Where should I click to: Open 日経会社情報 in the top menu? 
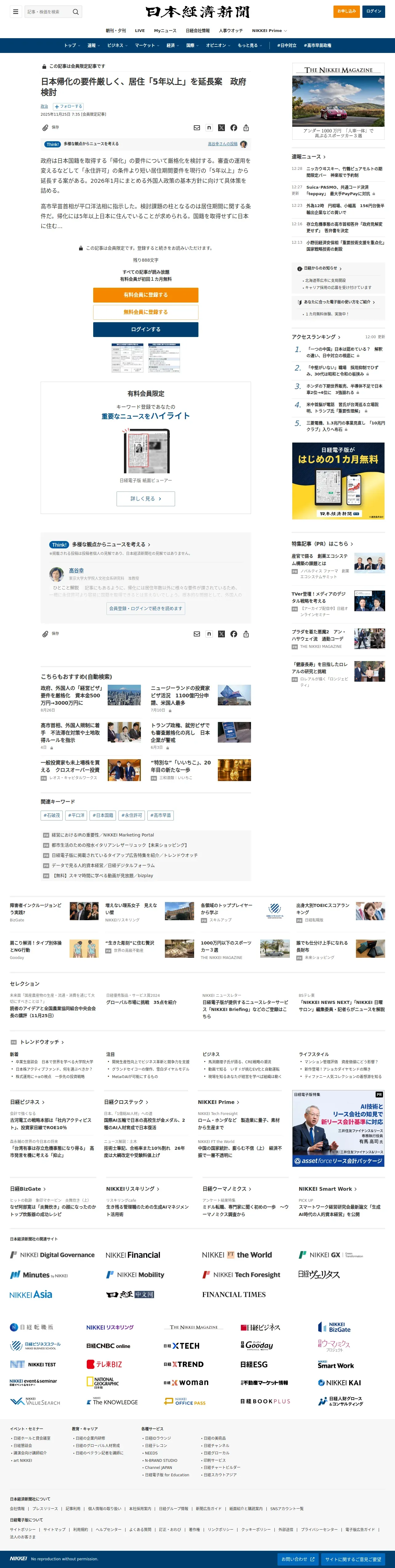[198, 30]
